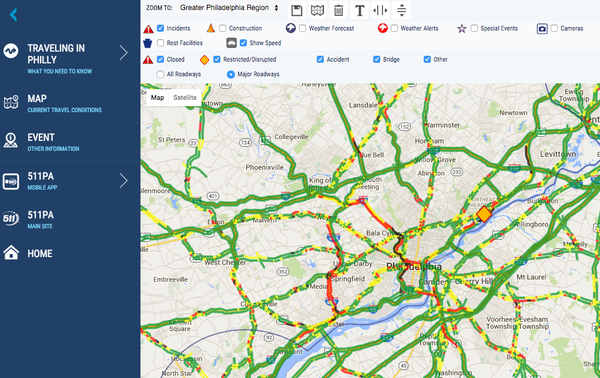Click the Newtown label on the map
The height and width of the screenshot is (378, 600).
coord(513,113)
